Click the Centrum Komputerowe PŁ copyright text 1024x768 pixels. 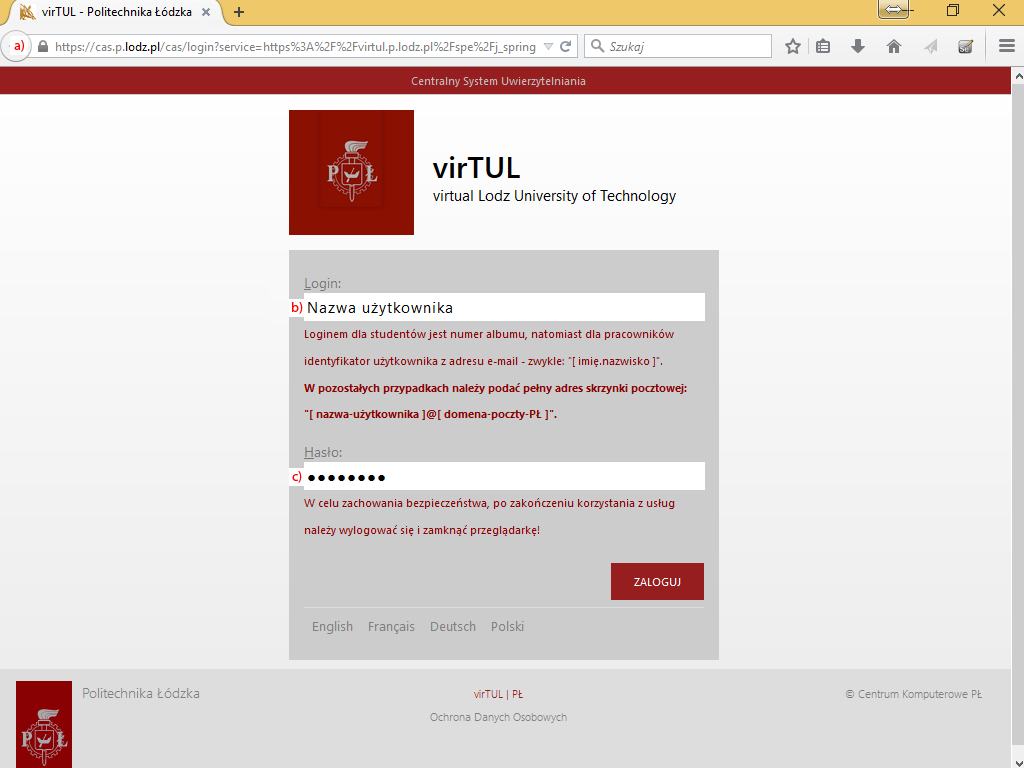coord(914,694)
